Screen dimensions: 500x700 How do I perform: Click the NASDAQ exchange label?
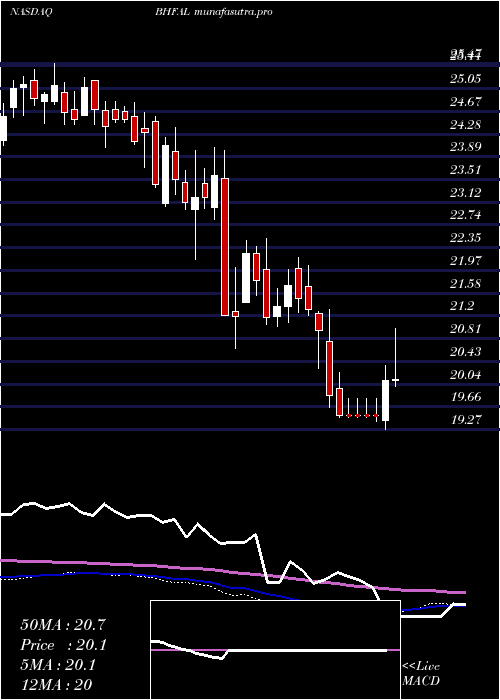click(x=31, y=12)
